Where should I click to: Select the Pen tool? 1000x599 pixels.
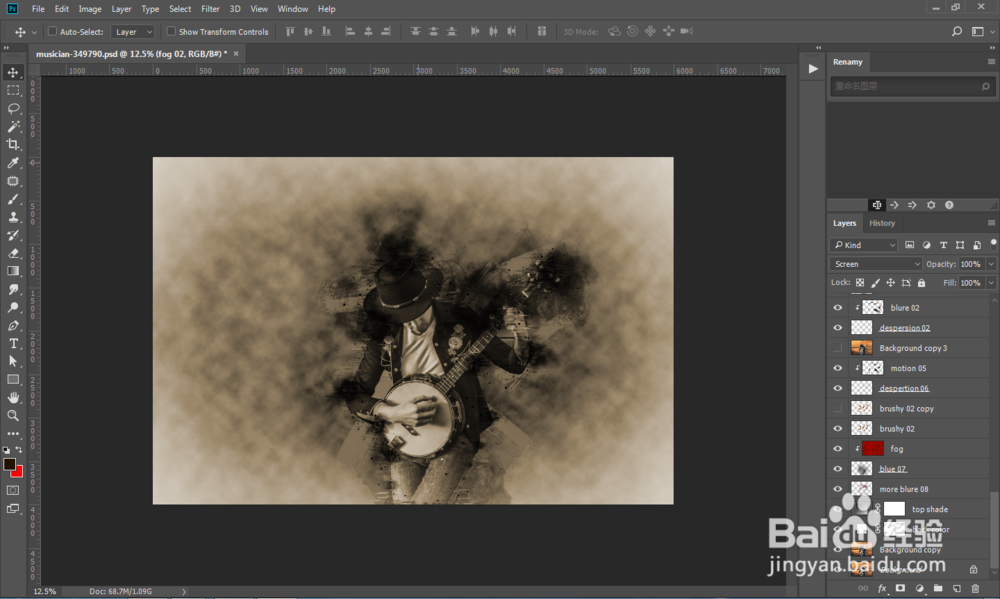(13, 325)
